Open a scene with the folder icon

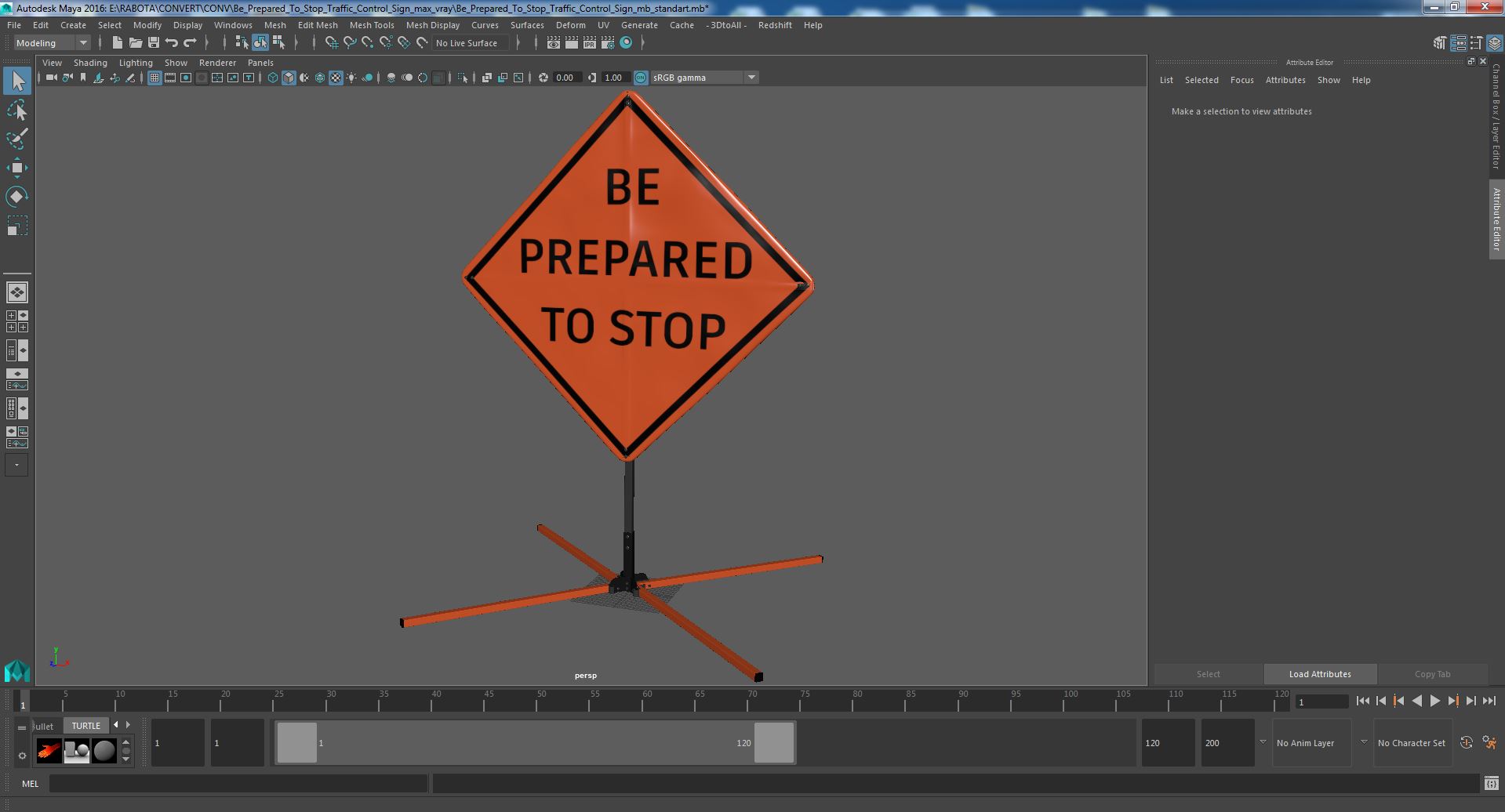coord(135,43)
